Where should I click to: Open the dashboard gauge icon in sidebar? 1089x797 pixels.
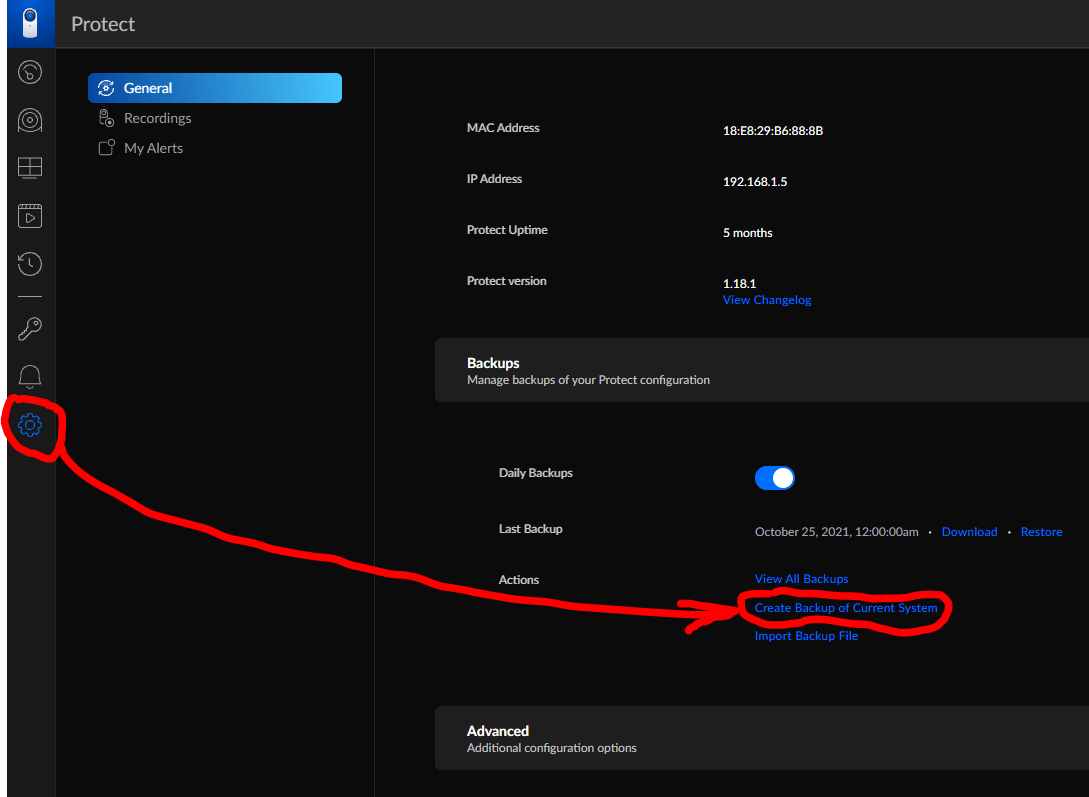(30, 72)
